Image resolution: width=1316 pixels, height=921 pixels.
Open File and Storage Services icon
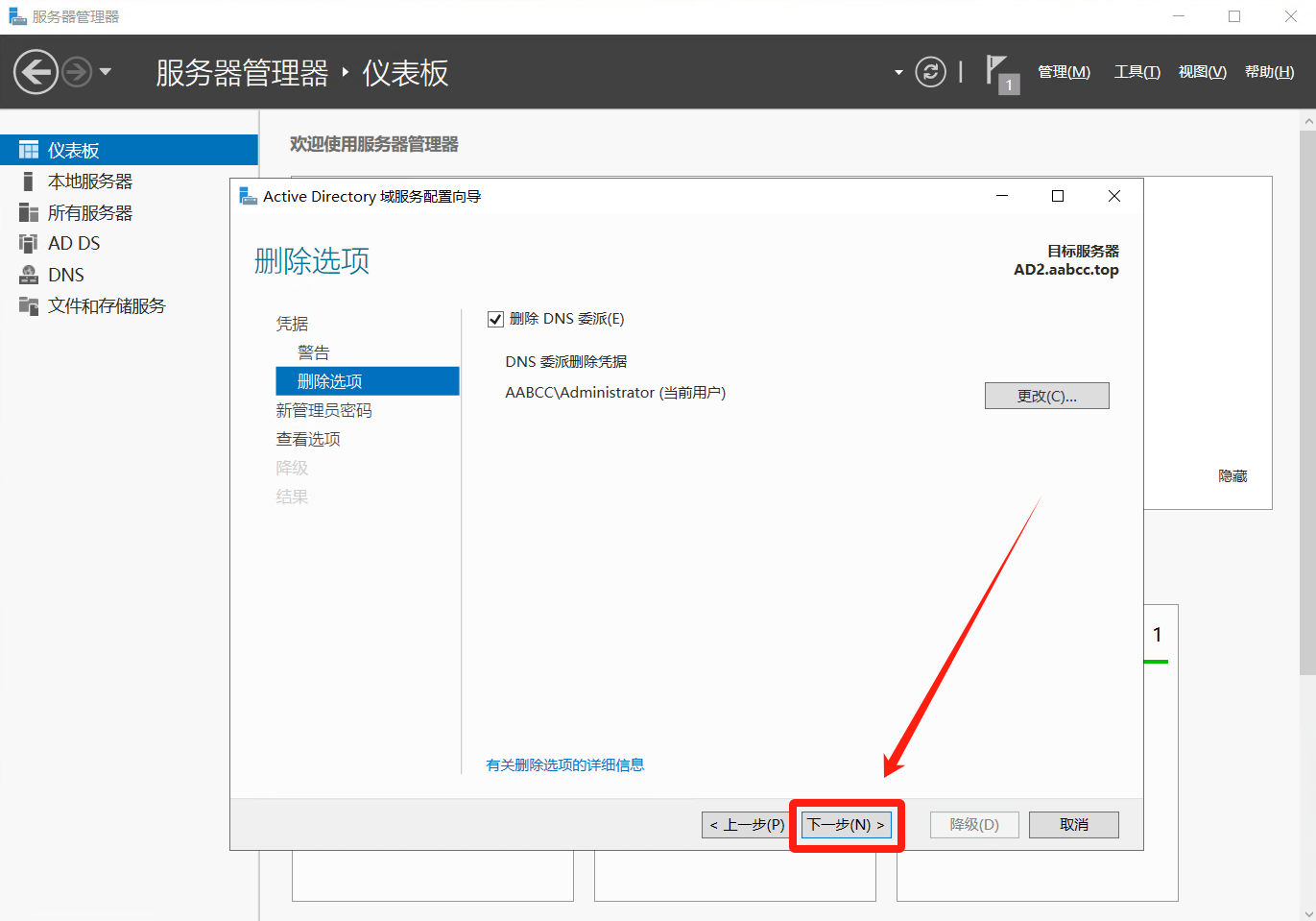(29, 306)
